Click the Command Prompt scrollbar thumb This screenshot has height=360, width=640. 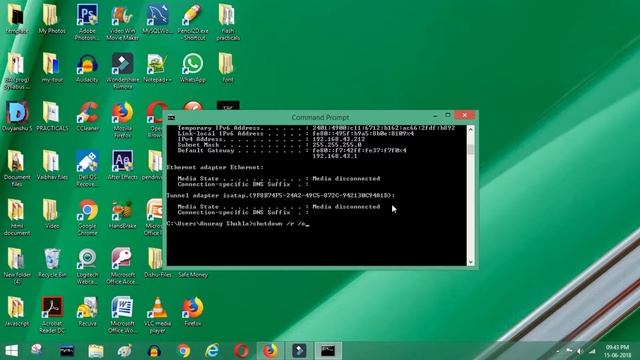[471, 149]
